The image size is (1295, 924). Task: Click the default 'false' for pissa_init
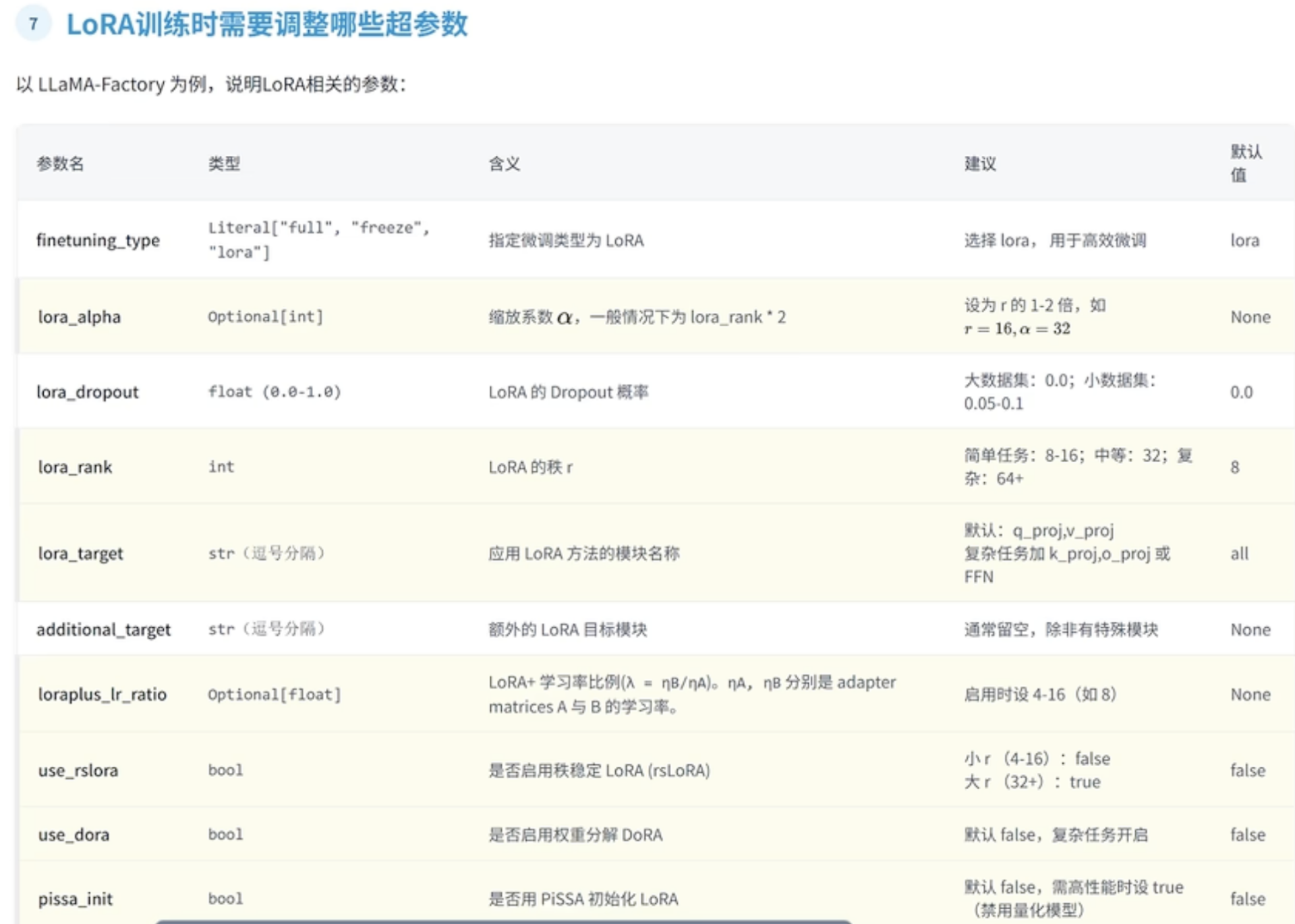pyautogui.click(x=1248, y=898)
